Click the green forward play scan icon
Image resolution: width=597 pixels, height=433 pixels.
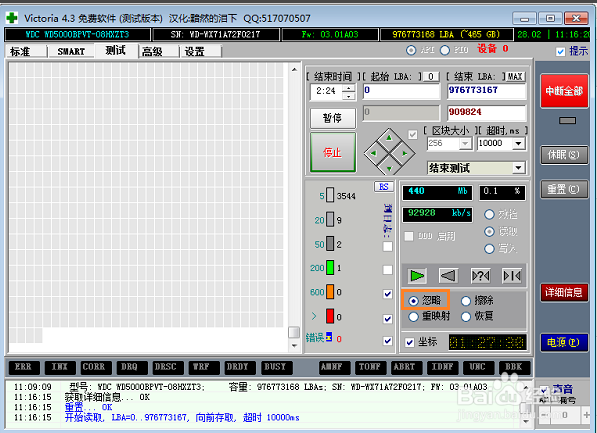[x=417, y=275]
